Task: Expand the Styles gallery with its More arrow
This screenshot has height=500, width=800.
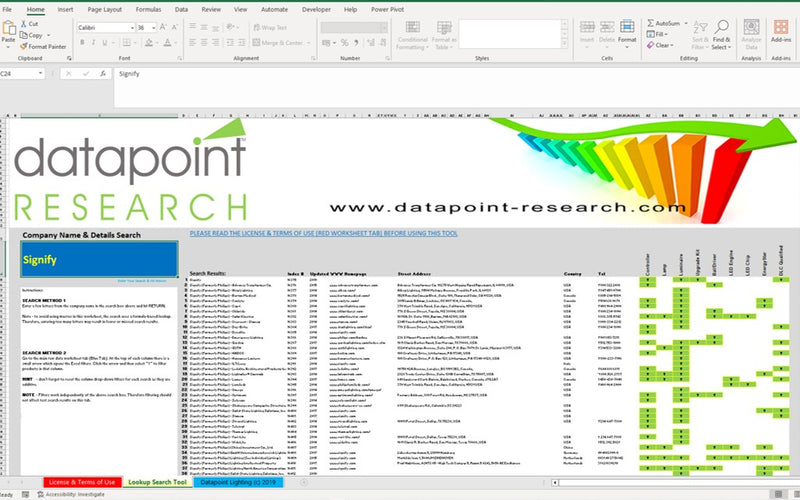Action: 565,45
